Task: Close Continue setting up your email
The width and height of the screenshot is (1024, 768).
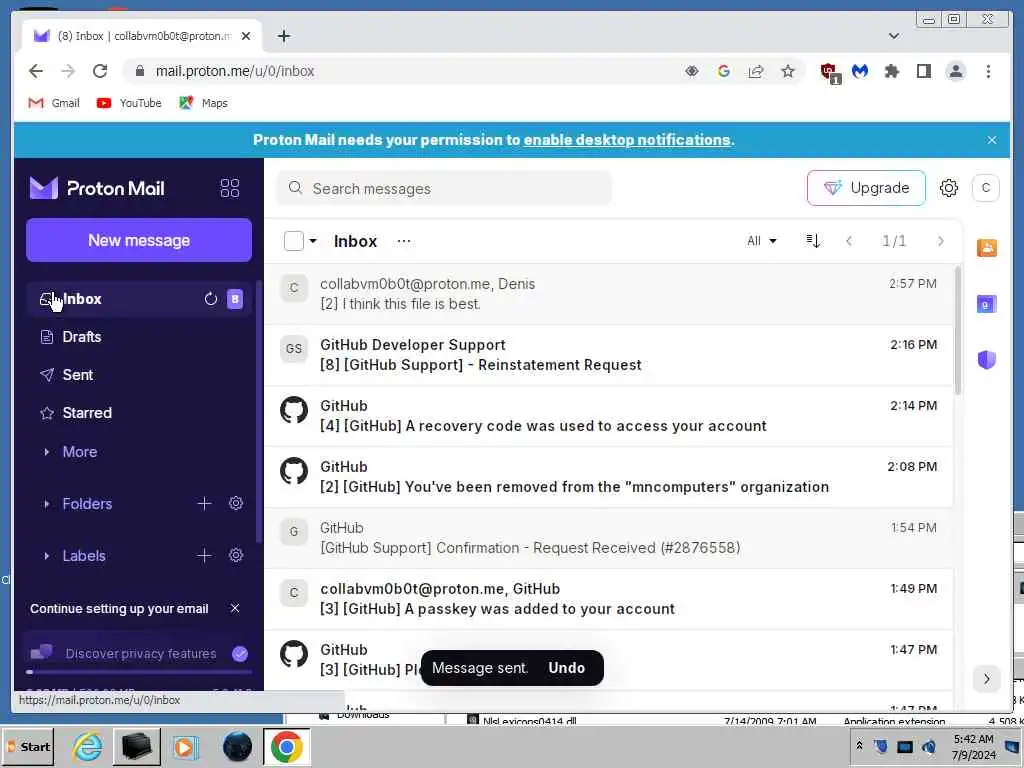Action: [234, 608]
